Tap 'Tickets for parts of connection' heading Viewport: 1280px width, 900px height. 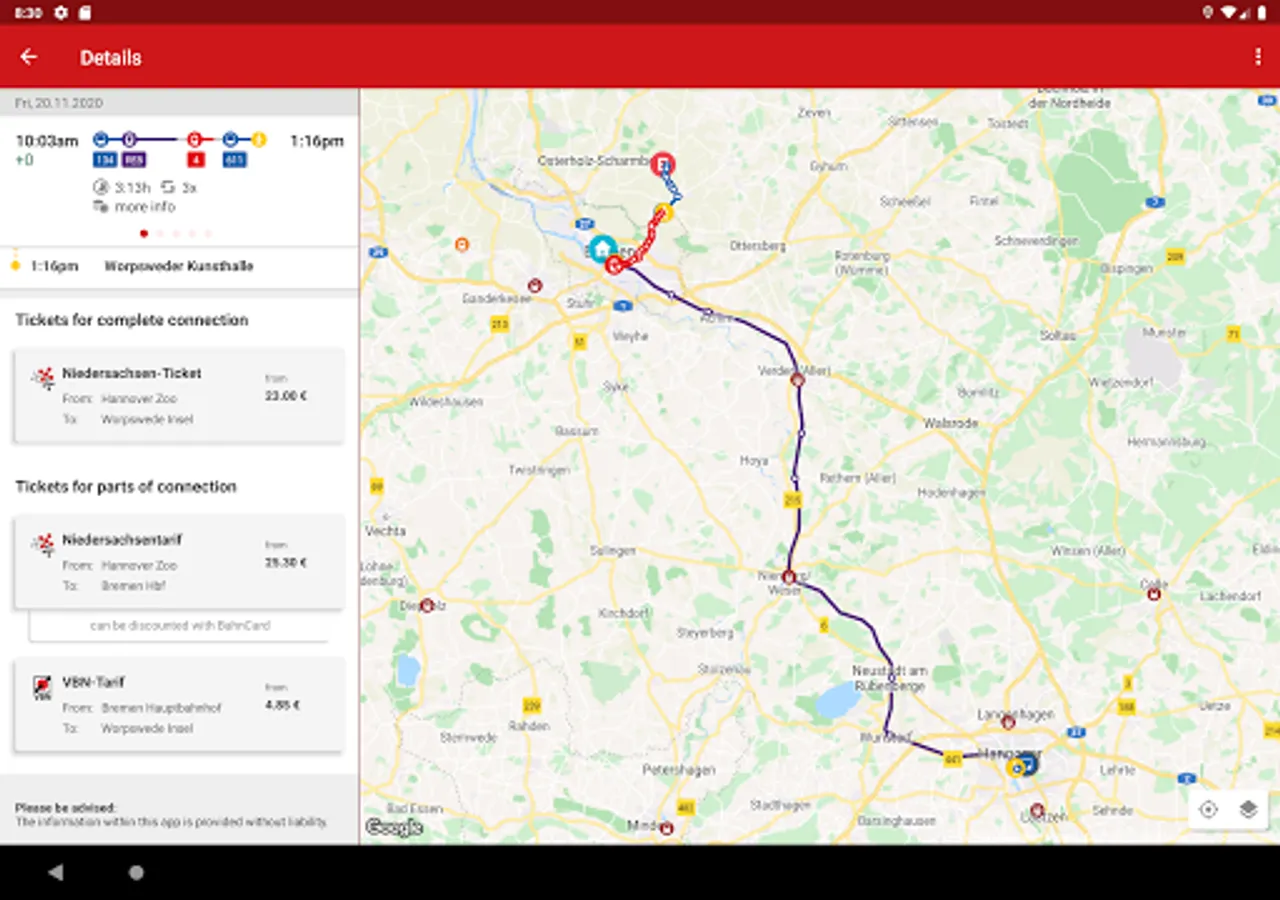click(x=126, y=487)
